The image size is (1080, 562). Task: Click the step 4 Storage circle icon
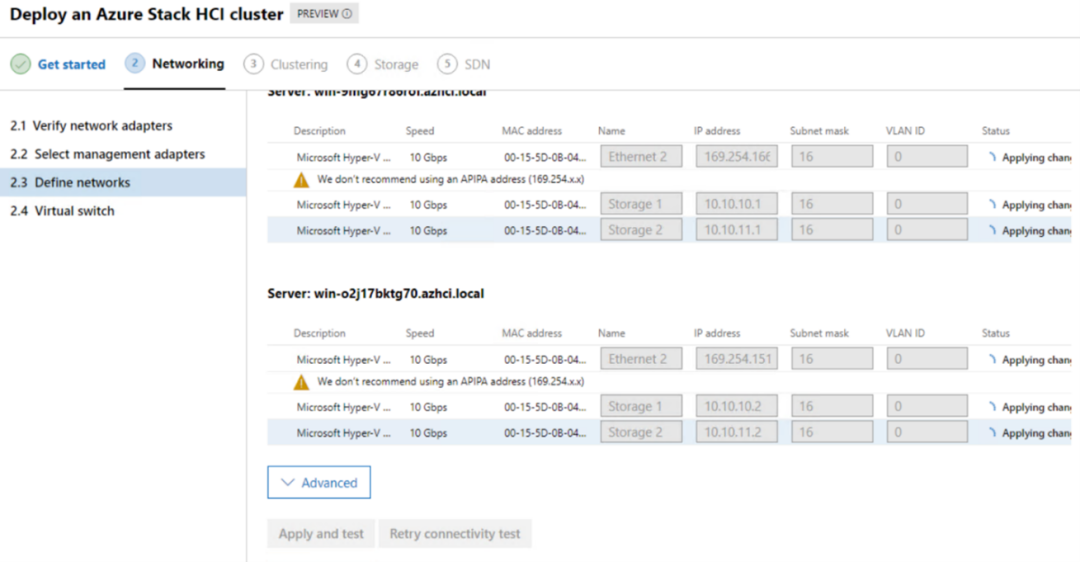click(357, 64)
